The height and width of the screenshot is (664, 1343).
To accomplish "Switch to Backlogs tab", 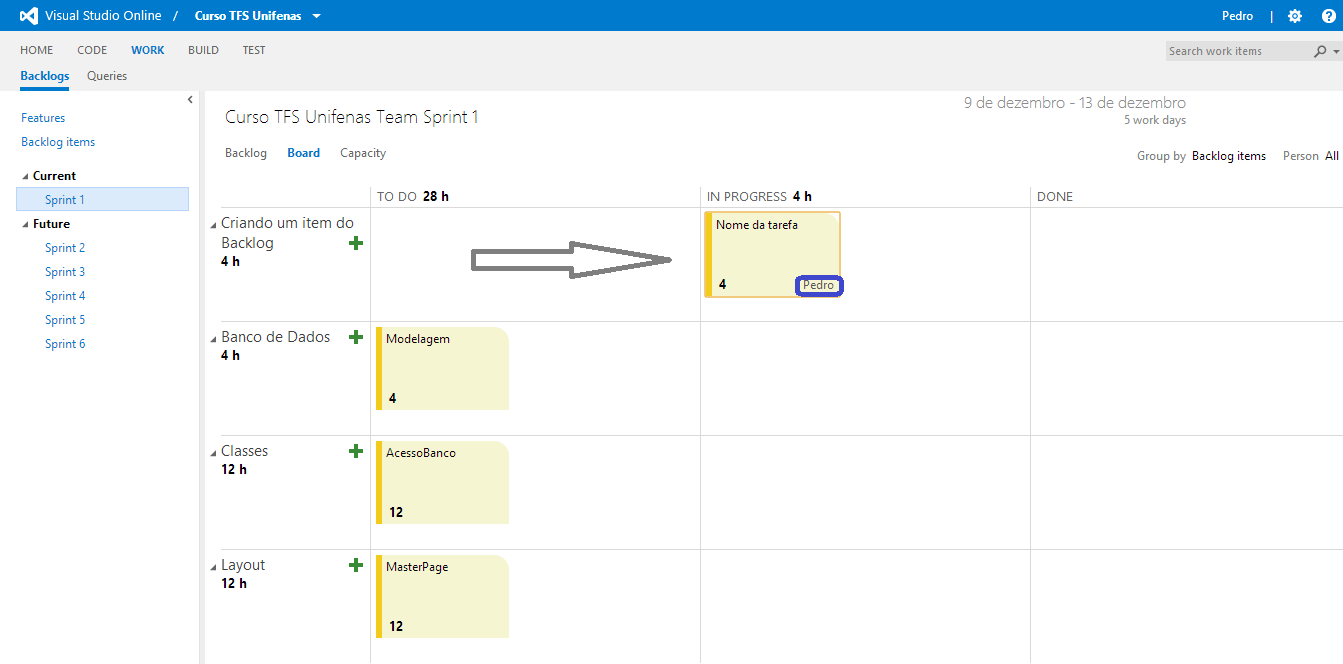I will [x=45, y=76].
